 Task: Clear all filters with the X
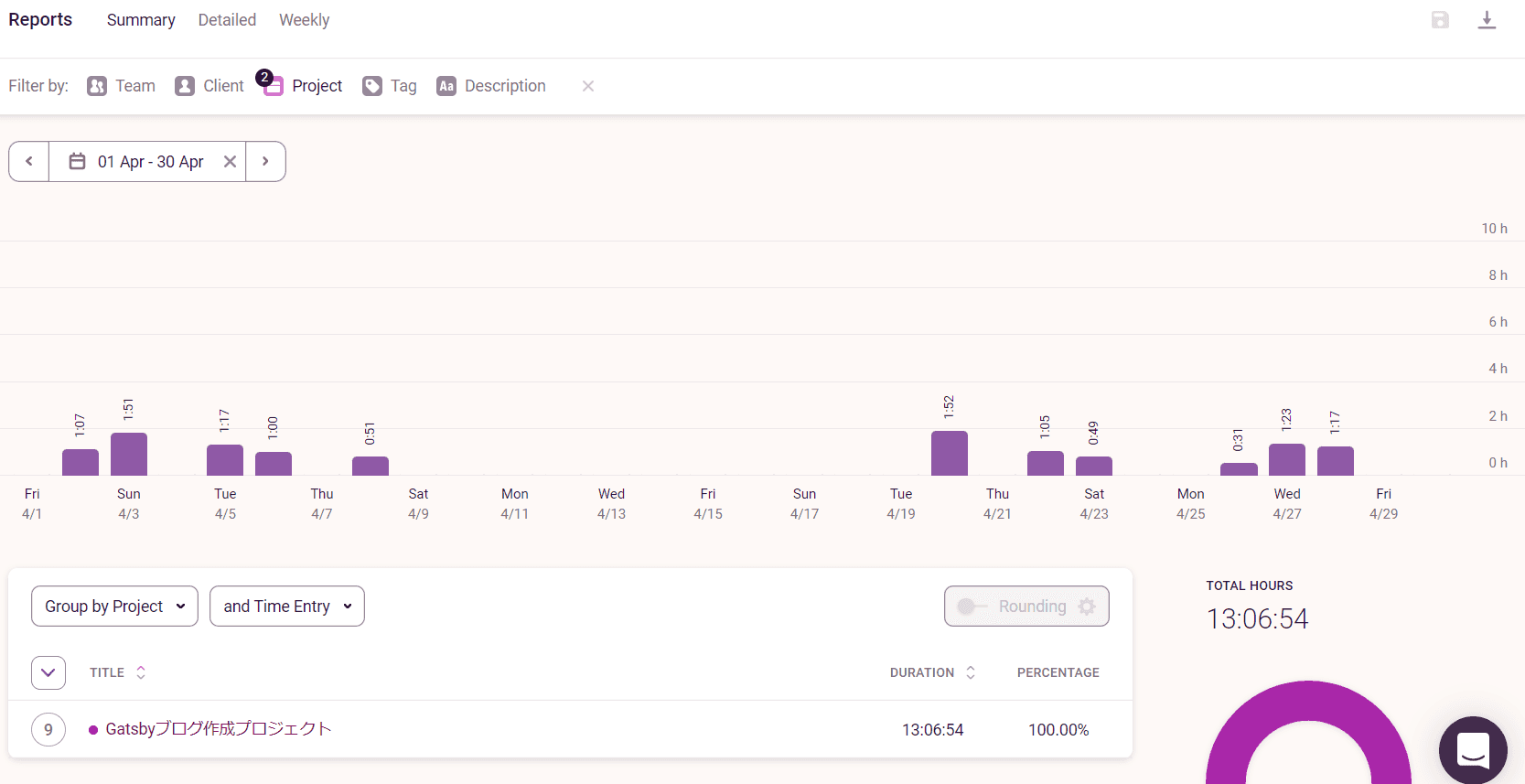(x=588, y=86)
